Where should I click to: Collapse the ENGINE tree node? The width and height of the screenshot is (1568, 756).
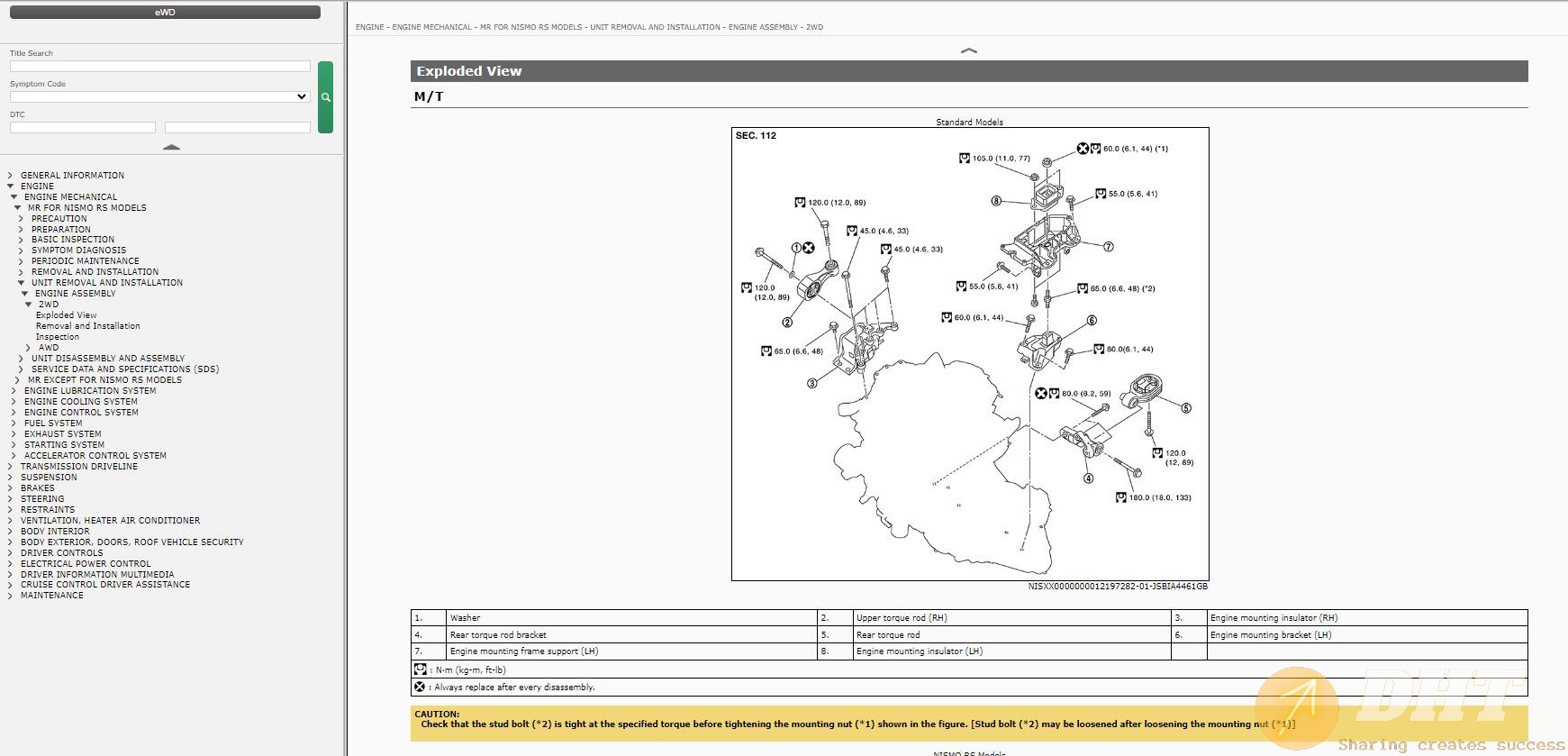(10, 187)
